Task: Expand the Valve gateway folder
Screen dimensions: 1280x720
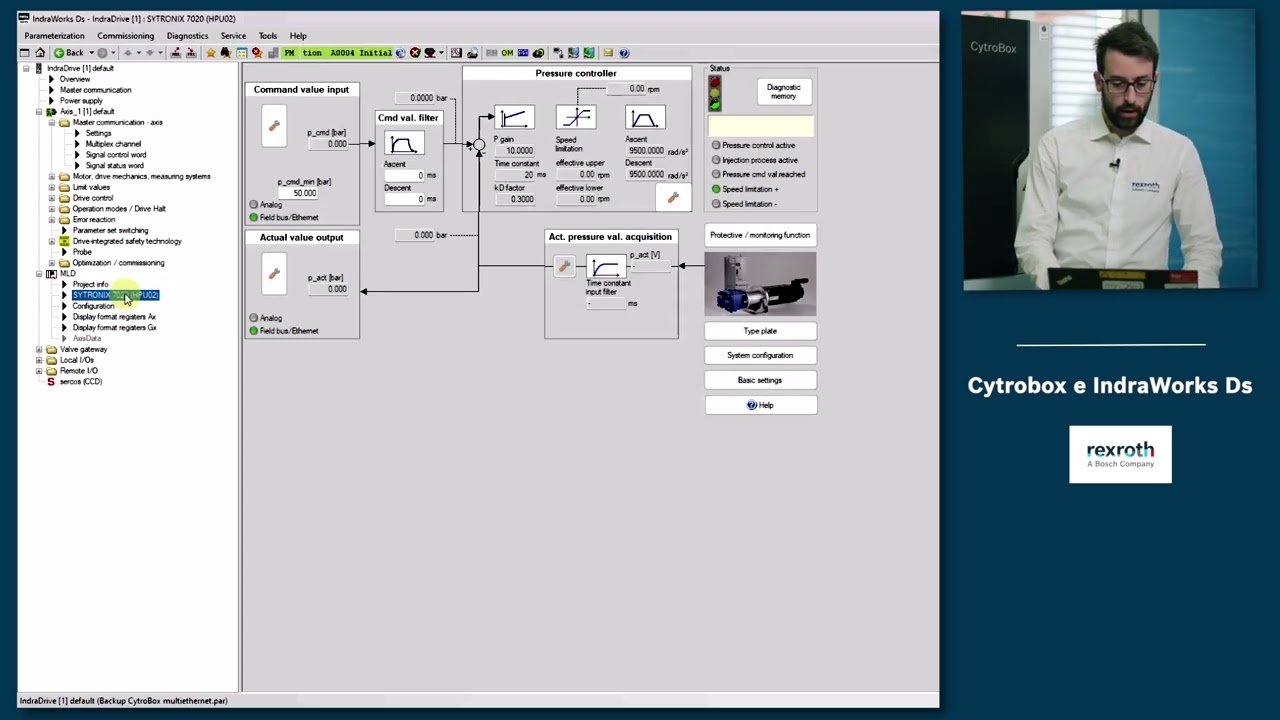Action: point(39,349)
